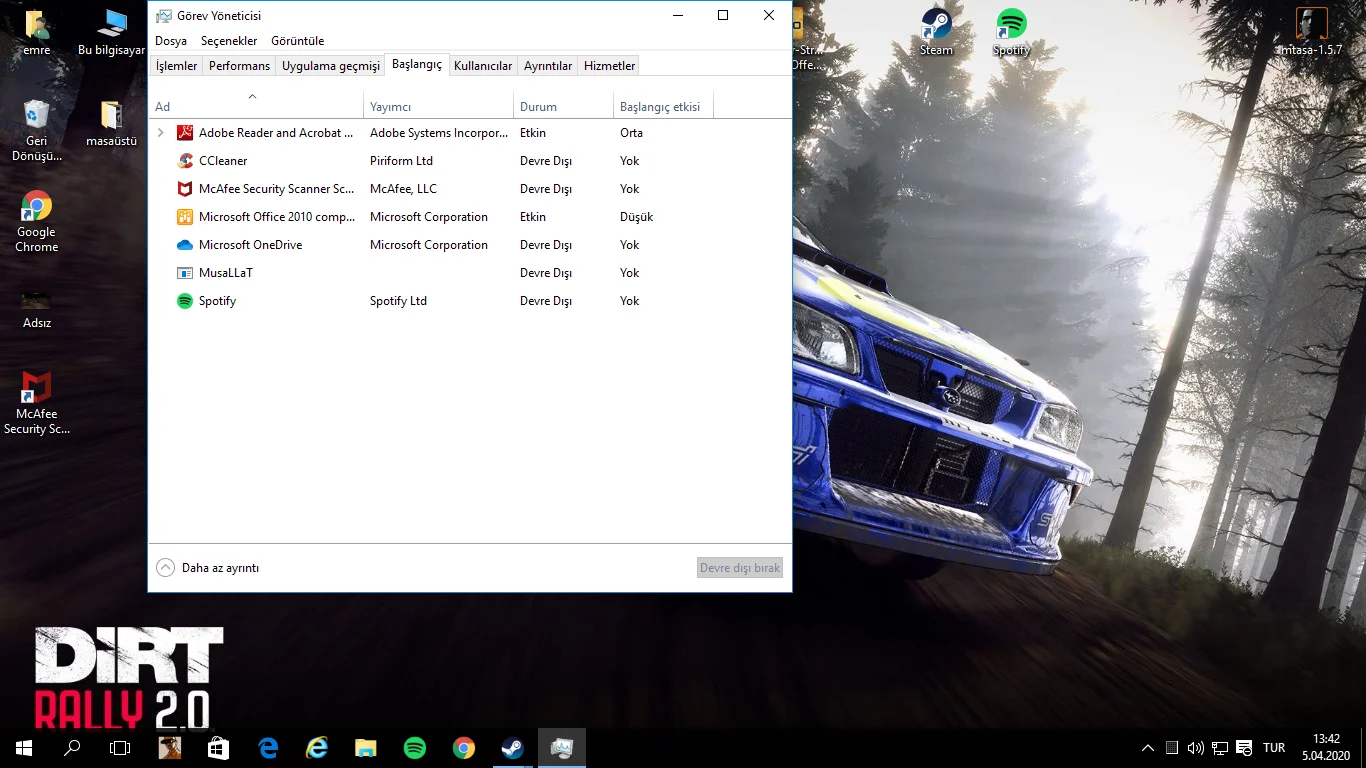Select the Başlangıç tab

[417, 64]
